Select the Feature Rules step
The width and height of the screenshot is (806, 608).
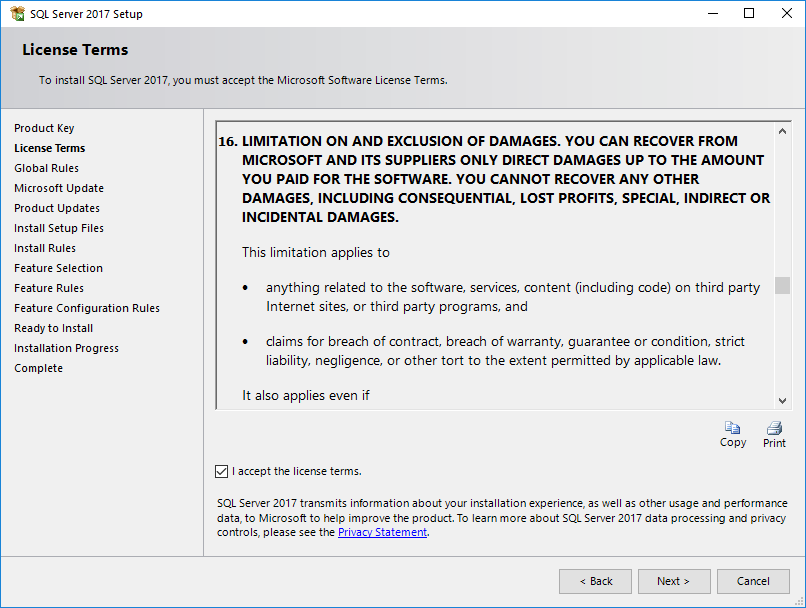49,288
